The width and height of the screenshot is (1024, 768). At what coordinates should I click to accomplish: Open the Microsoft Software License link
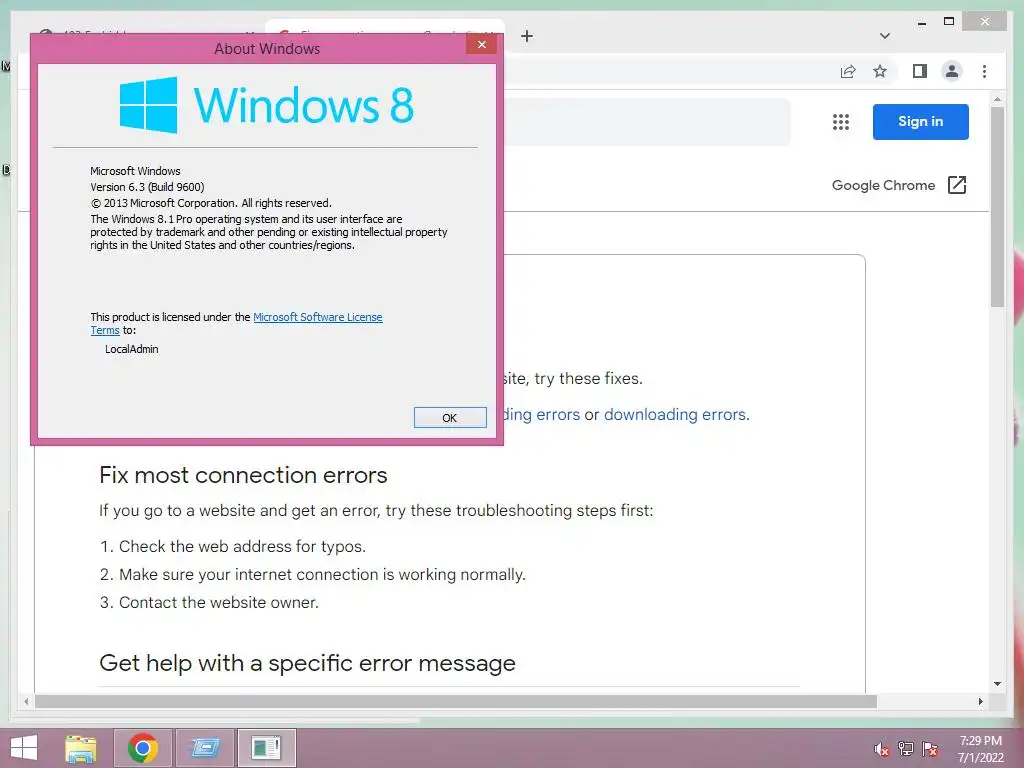click(x=317, y=317)
